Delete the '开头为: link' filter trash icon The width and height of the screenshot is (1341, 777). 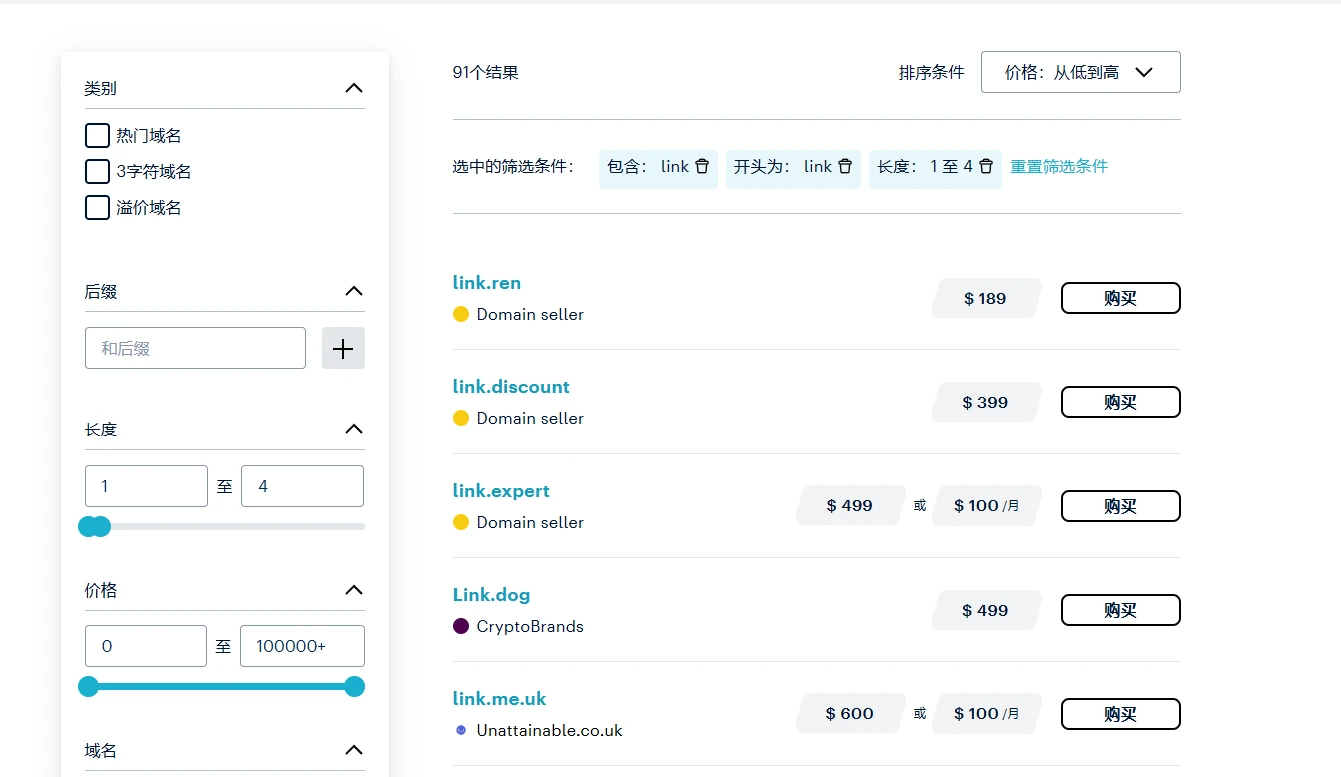[845, 167]
